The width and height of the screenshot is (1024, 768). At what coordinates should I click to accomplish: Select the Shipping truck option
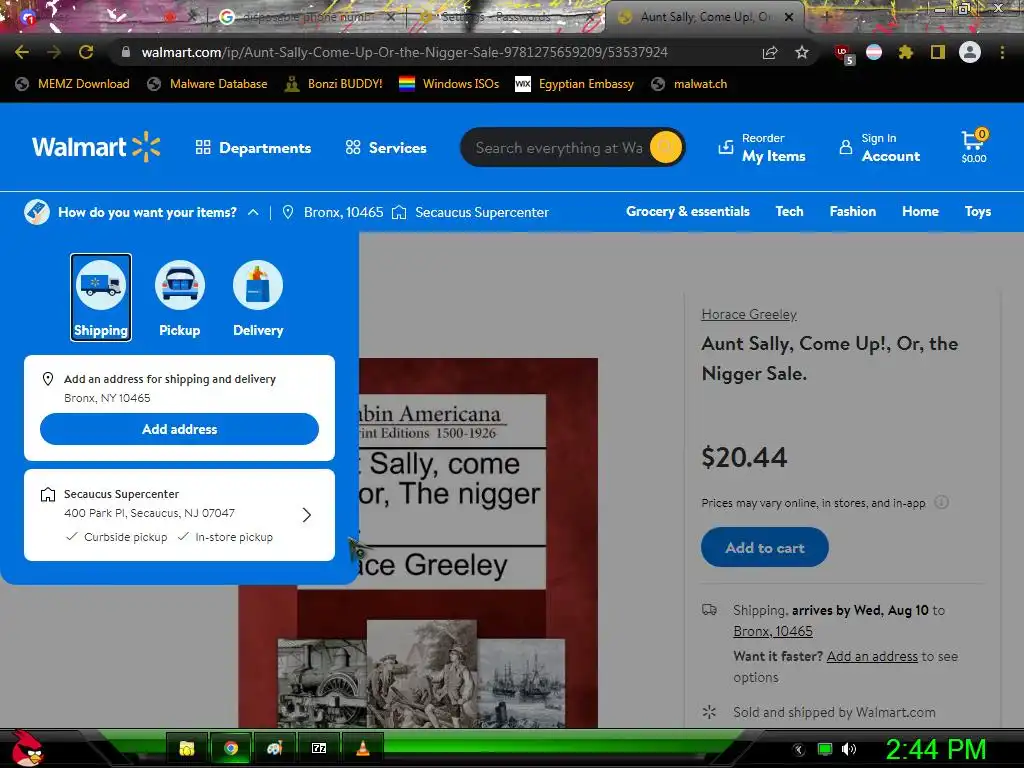pos(101,297)
